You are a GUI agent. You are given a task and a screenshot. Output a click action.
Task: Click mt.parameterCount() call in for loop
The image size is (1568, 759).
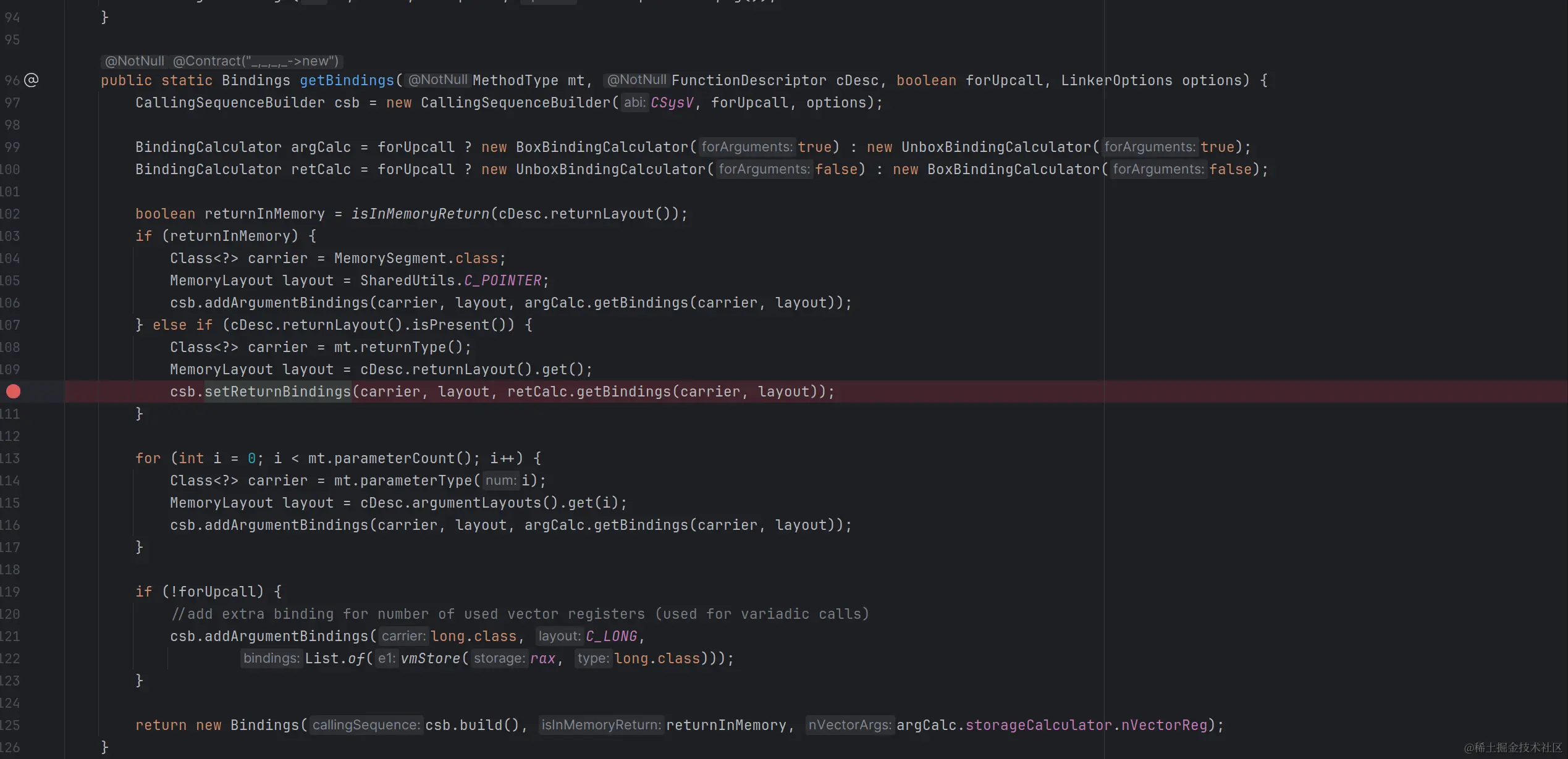click(x=390, y=458)
